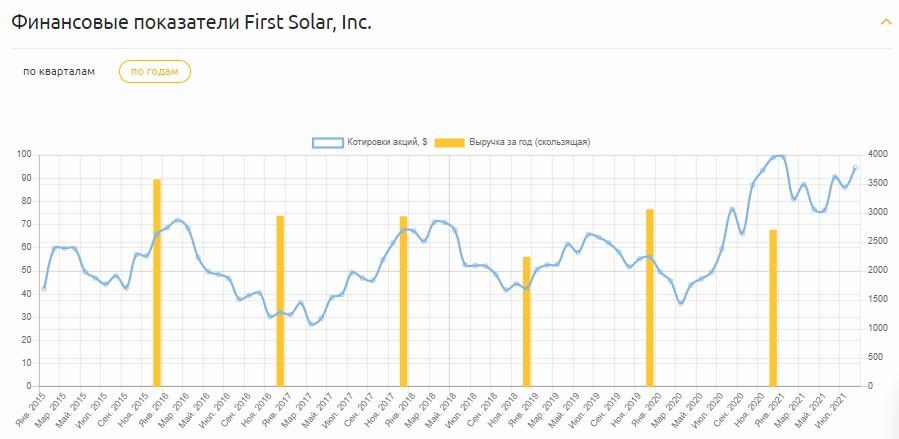This screenshot has width=899, height=439.
Task: Toggle 'Котировки акций, $' legend item
Action: click(x=386, y=142)
